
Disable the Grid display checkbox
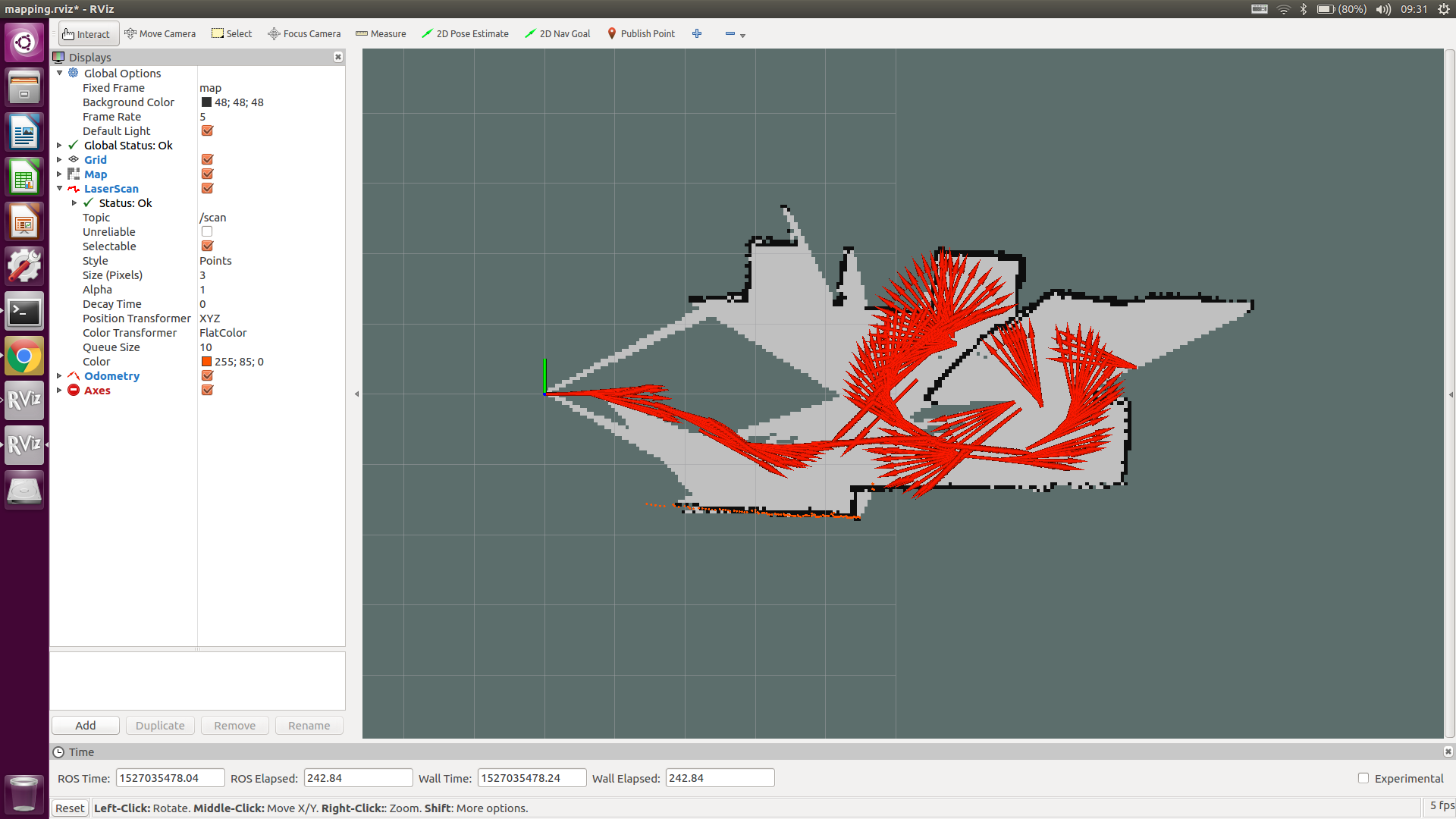(x=207, y=159)
